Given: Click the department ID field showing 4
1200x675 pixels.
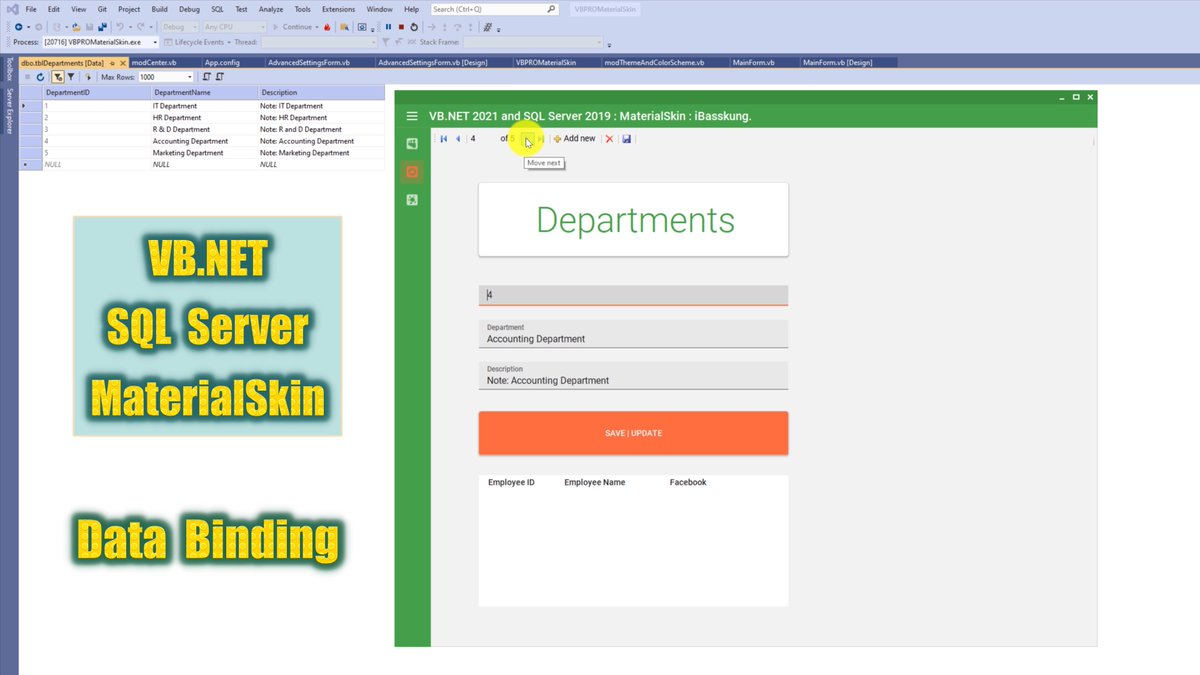Looking at the screenshot, I should click(633, 295).
